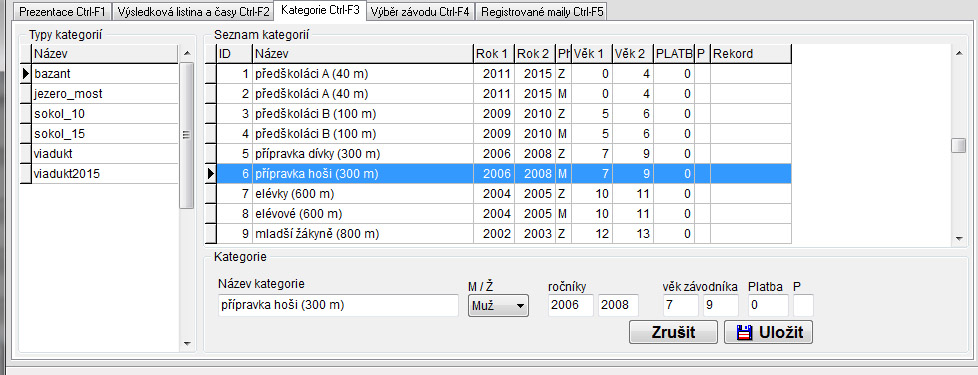Click scroll down arrow of Typy kategorií list
The width and height of the screenshot is (978, 375).
(x=186, y=344)
